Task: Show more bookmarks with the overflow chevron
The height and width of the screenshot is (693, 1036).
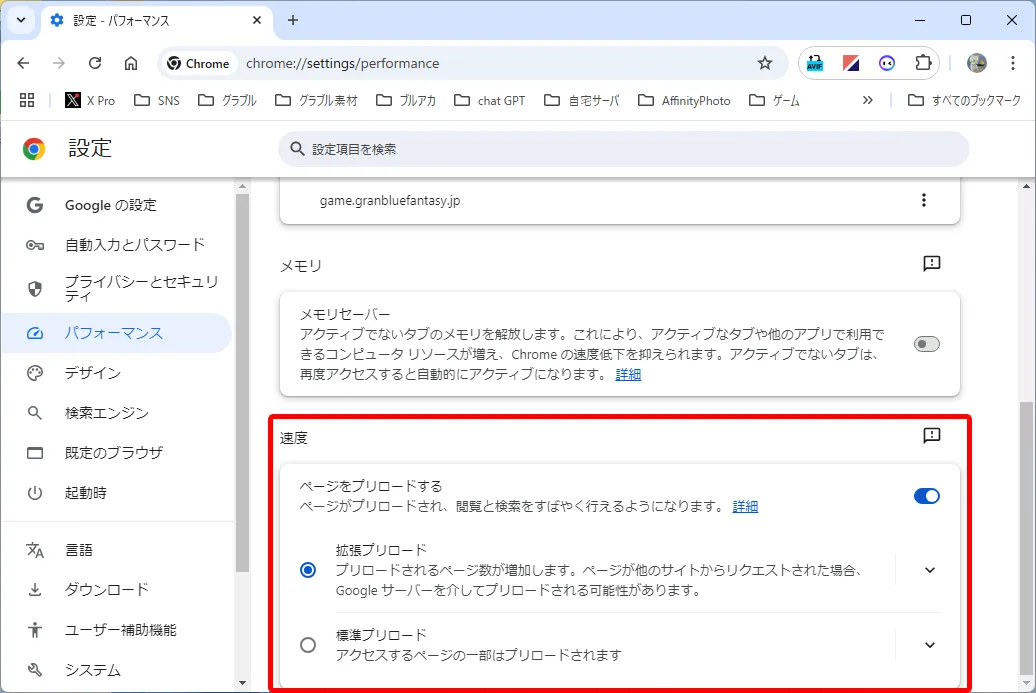Action: point(867,100)
